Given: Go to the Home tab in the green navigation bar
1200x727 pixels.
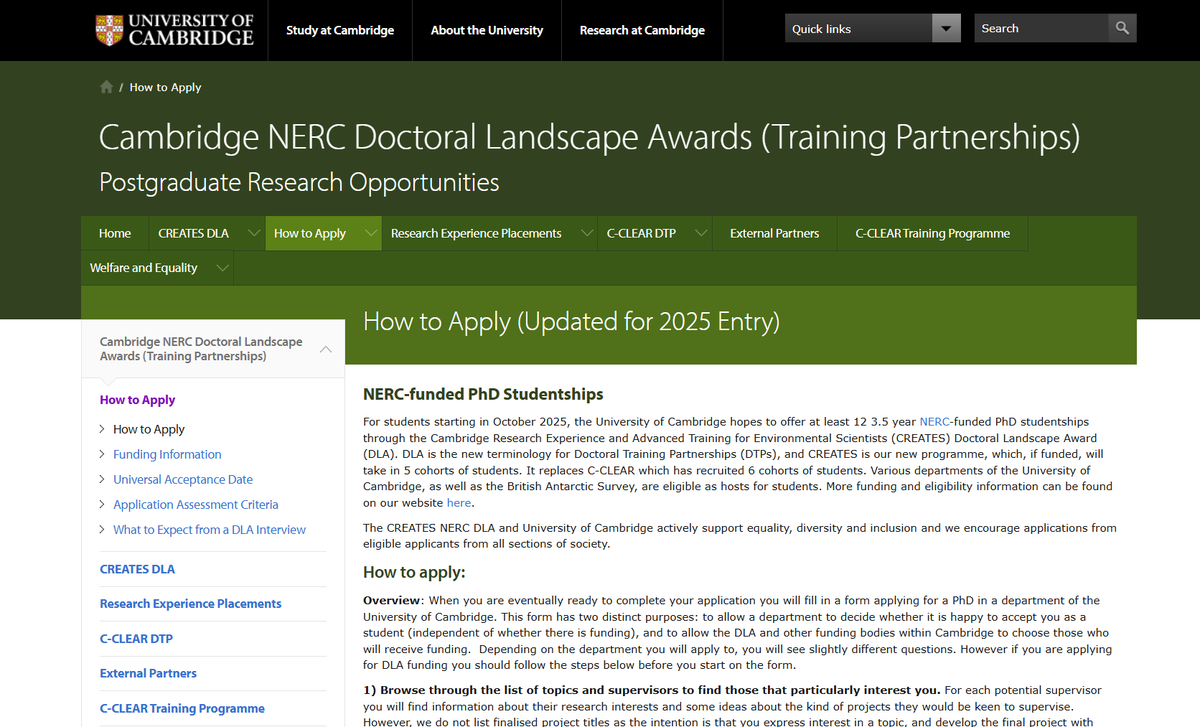Looking at the screenshot, I should (115, 233).
